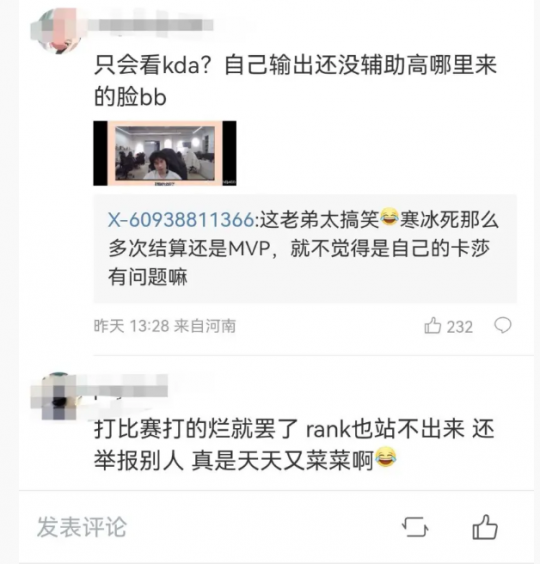Tap the laughing emoji after 这老弟太搞笑
The width and height of the screenshot is (540, 564).
(x=390, y=217)
